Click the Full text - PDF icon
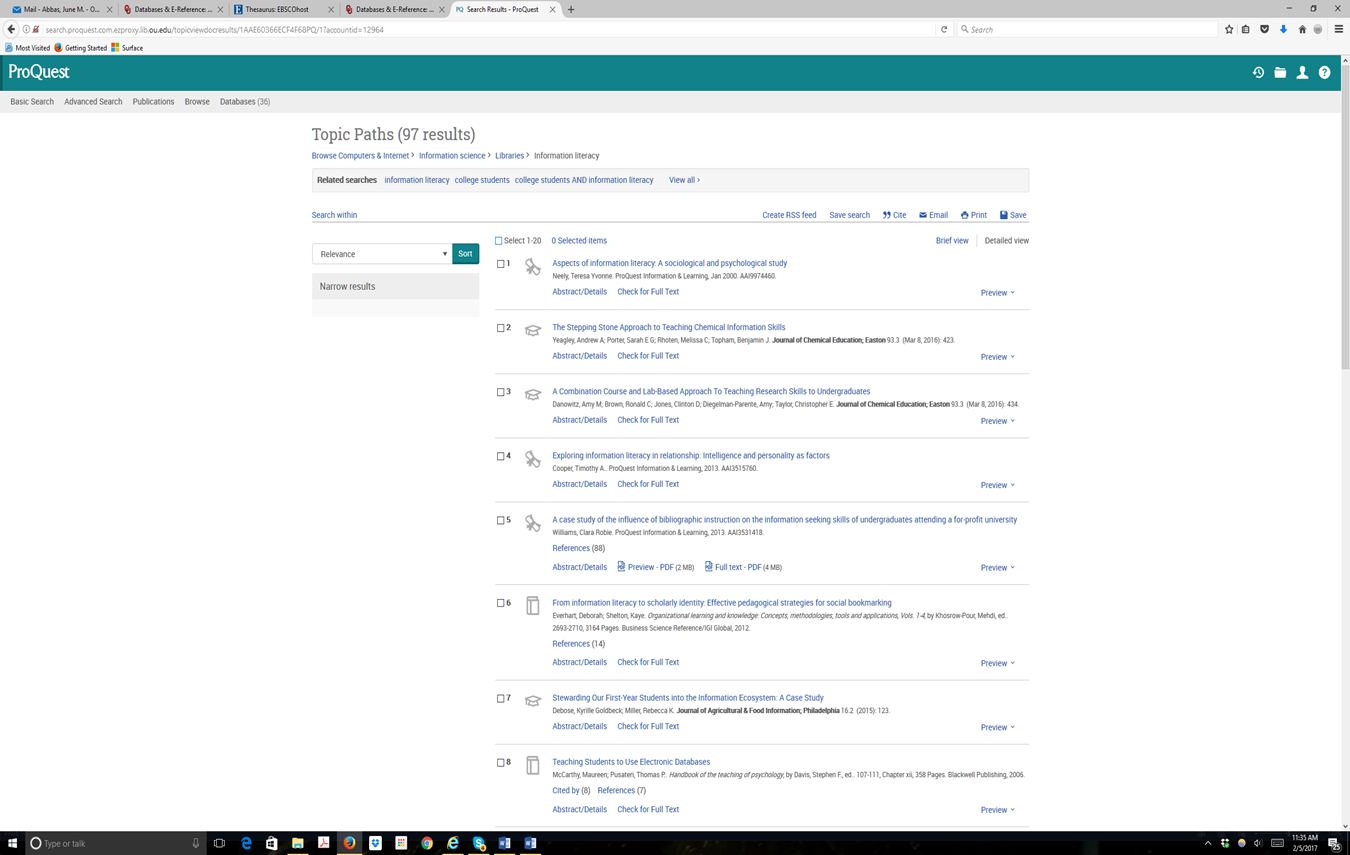This screenshot has width=1350, height=855. [x=709, y=567]
